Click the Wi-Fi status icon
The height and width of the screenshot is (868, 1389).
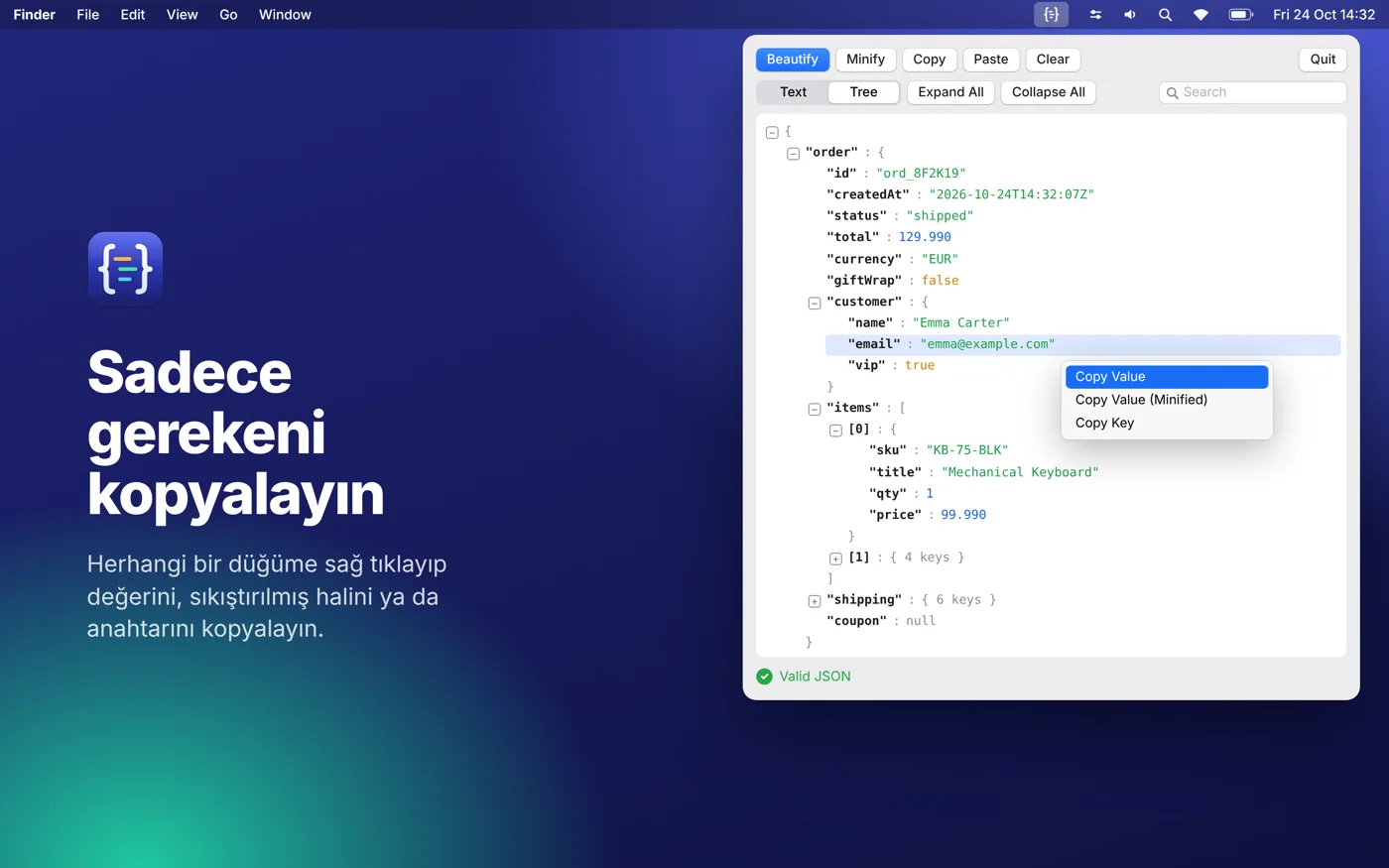[x=1200, y=15]
